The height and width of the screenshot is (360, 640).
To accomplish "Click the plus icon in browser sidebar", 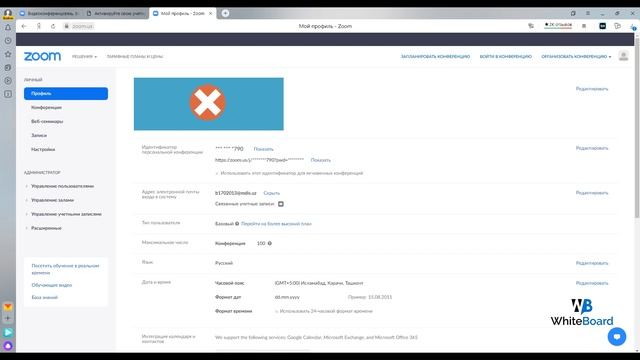I will coord(8,318).
